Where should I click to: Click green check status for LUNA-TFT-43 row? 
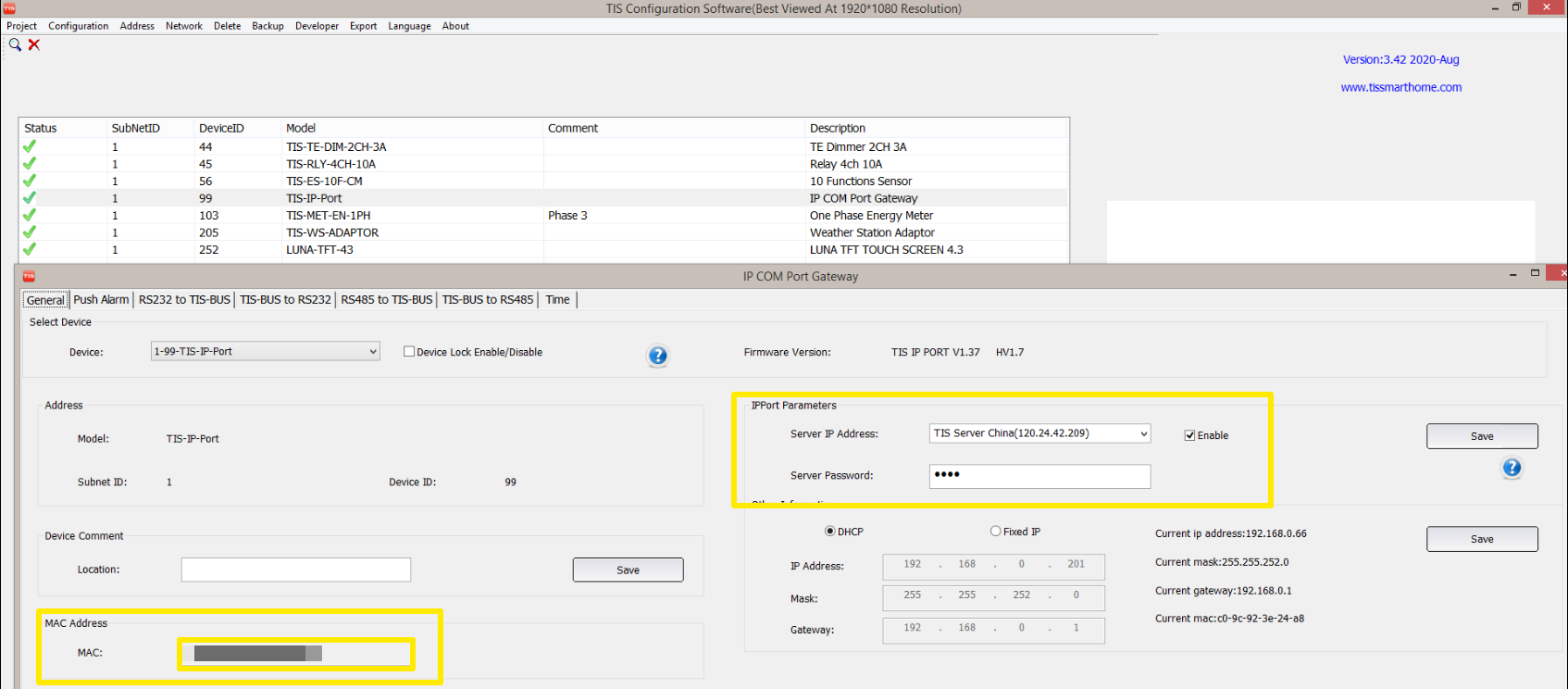(x=30, y=249)
